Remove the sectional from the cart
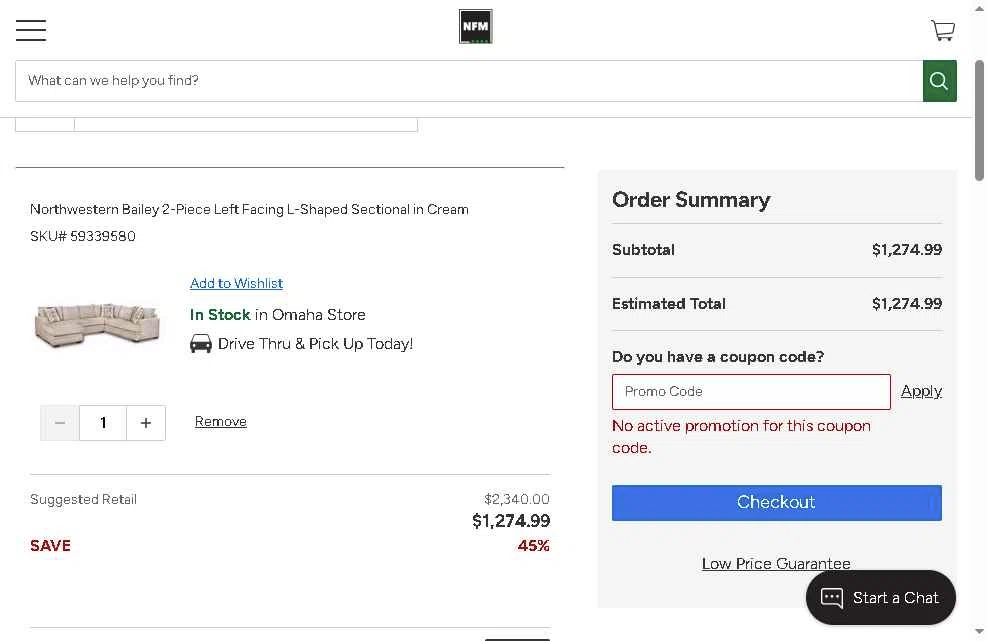 coord(220,421)
